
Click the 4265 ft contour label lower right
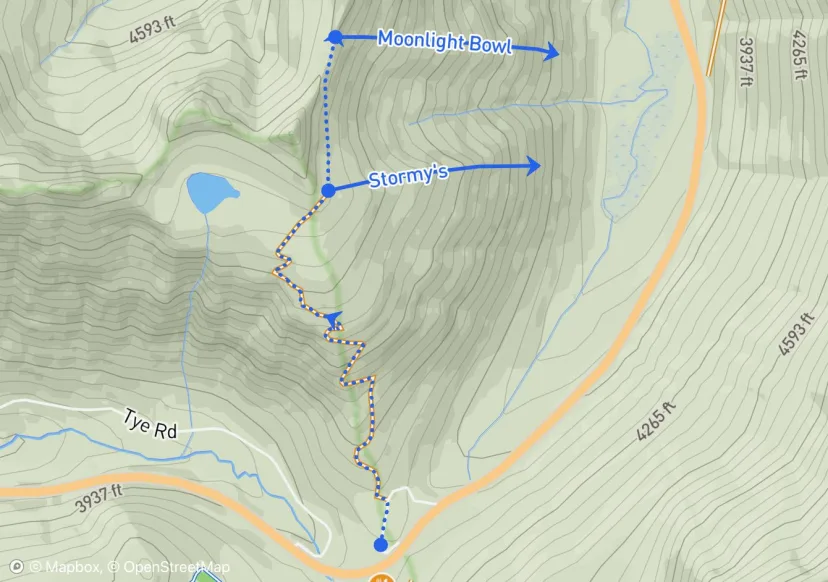point(655,421)
